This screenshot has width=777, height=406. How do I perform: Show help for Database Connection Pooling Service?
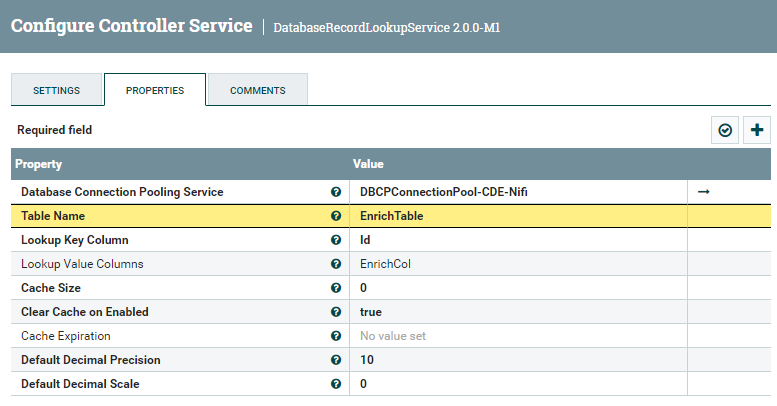336,191
